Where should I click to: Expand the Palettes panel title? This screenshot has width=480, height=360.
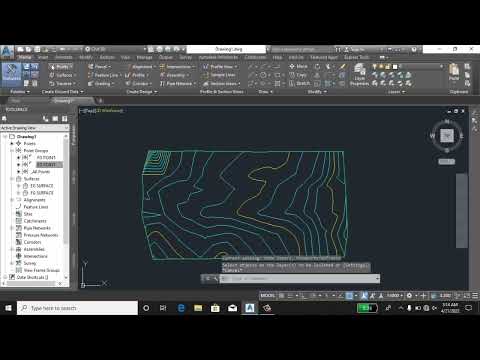(20, 92)
